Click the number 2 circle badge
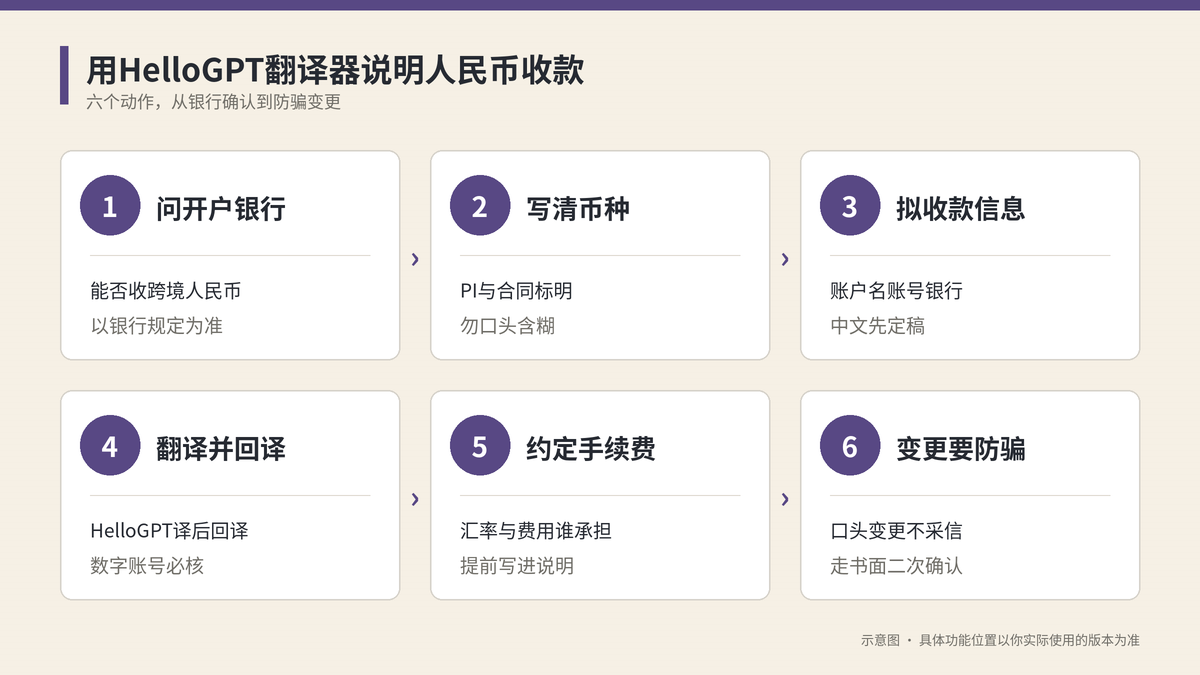 480,207
